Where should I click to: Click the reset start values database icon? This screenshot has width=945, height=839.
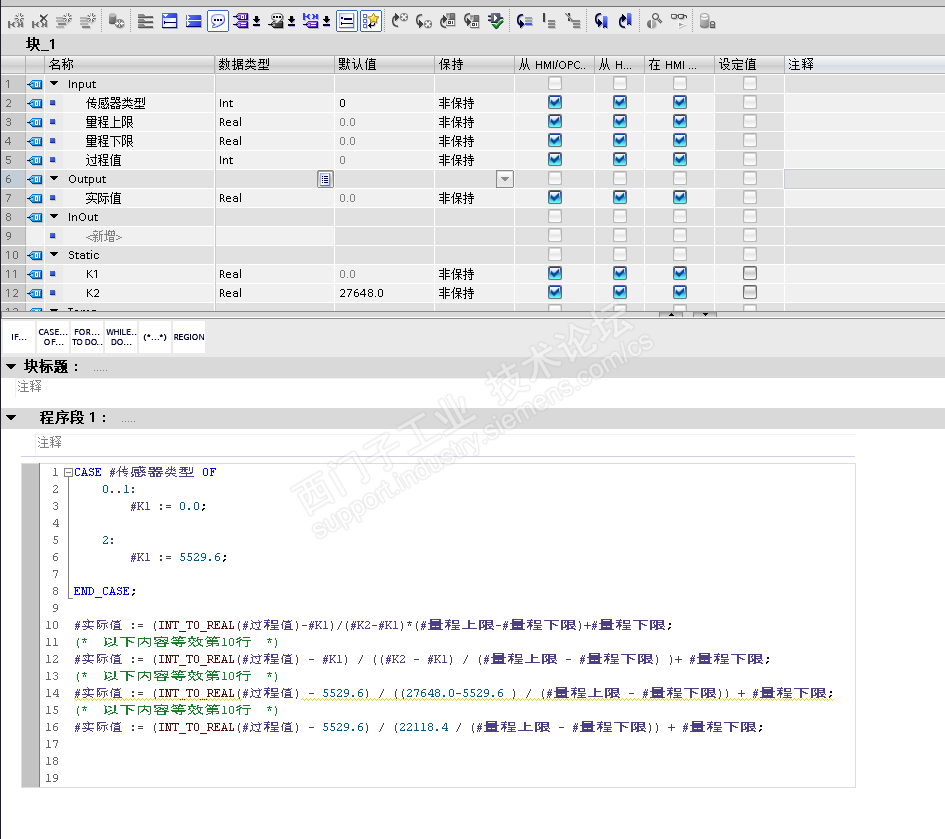pyautogui.click(x=116, y=22)
